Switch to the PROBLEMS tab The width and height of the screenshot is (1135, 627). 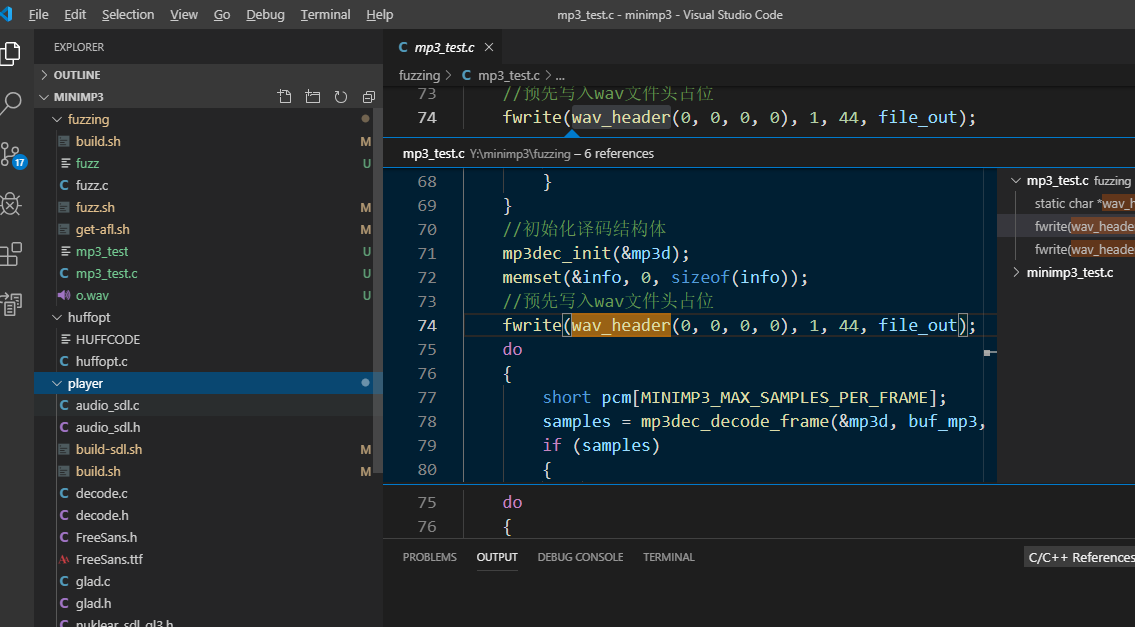coord(429,557)
